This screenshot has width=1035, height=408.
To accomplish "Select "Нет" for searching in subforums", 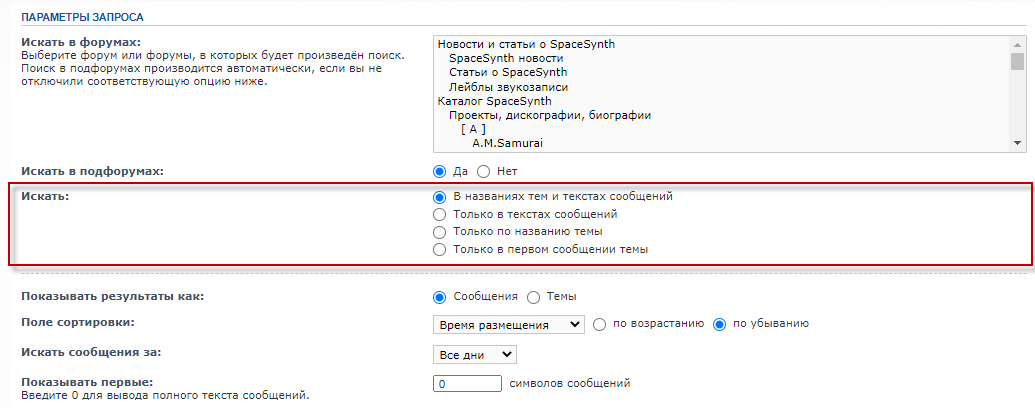I will tap(483, 172).
